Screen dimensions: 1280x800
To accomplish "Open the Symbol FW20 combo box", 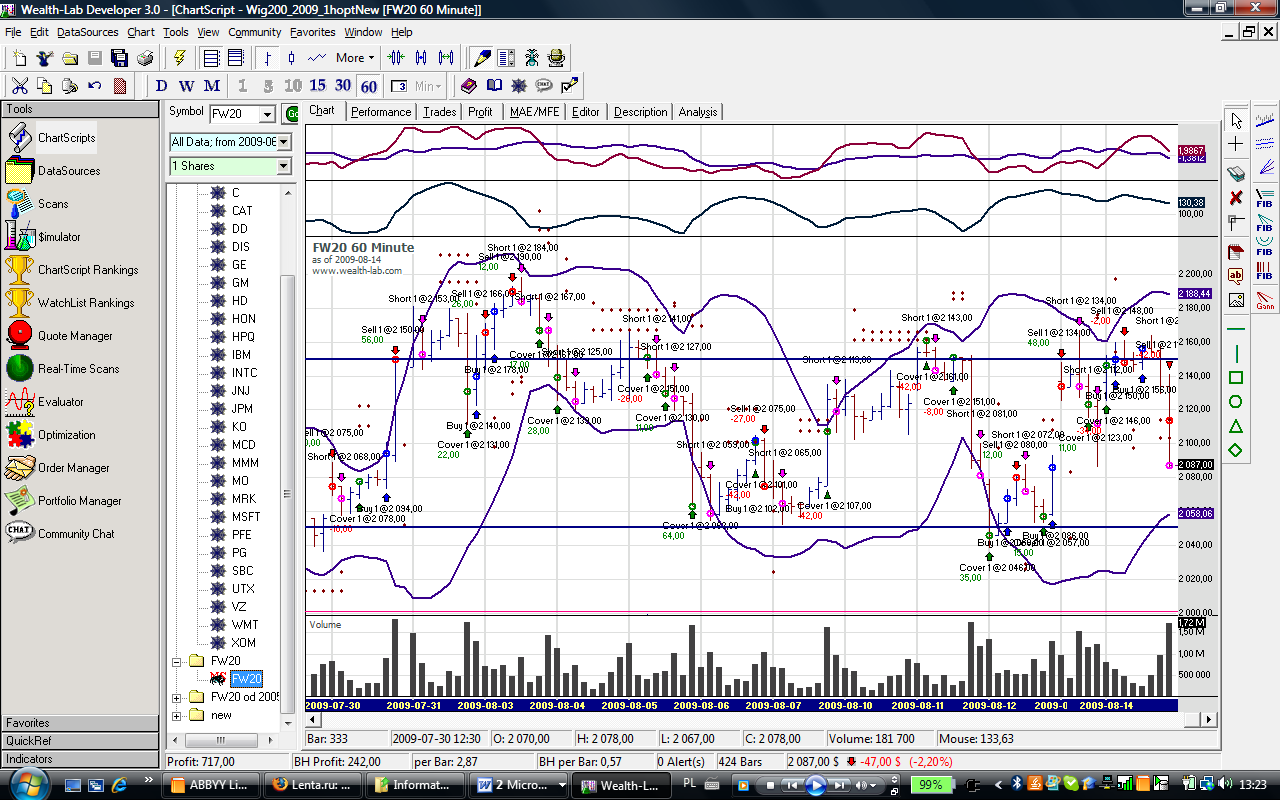I will (266, 114).
